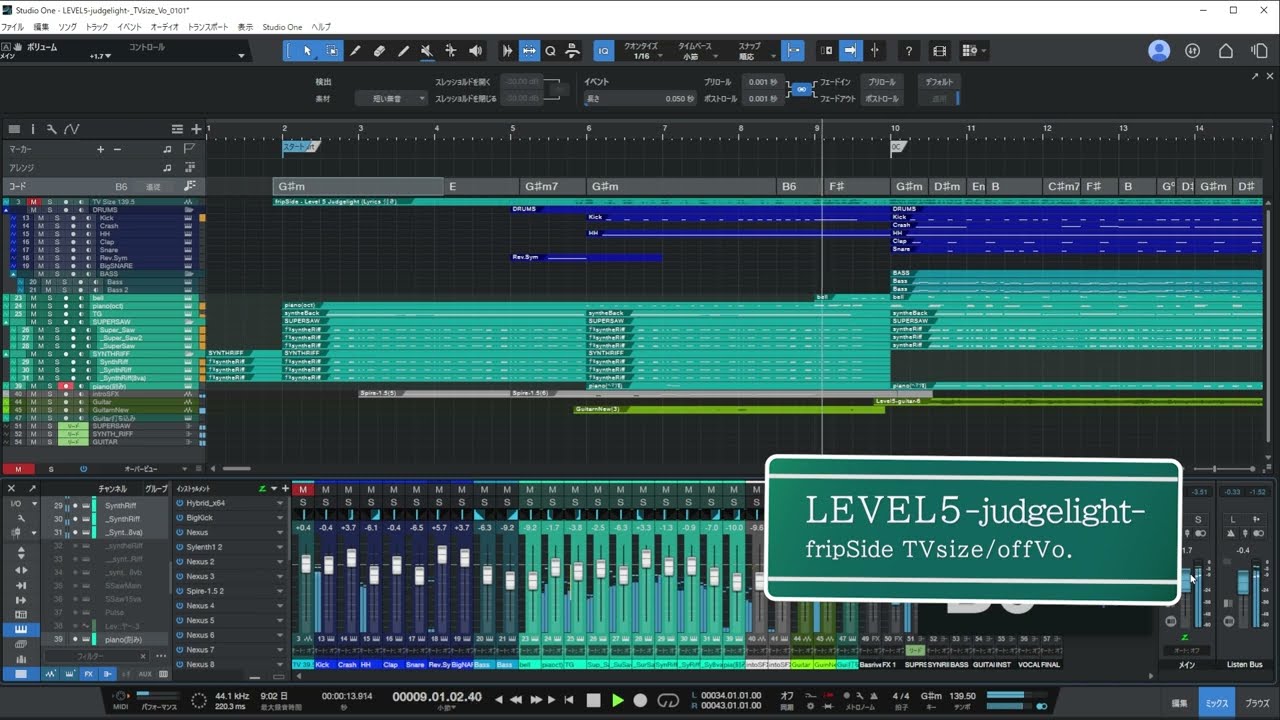Screen dimensions: 1280x720
Task: Mute the Kick track
Action: click(41, 218)
